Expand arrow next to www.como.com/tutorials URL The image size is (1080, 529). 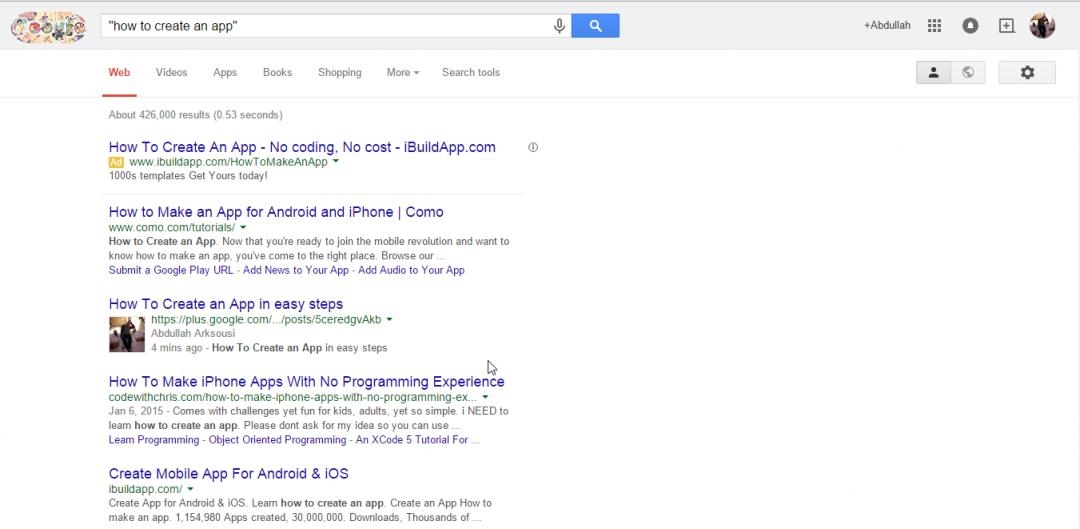coord(242,227)
